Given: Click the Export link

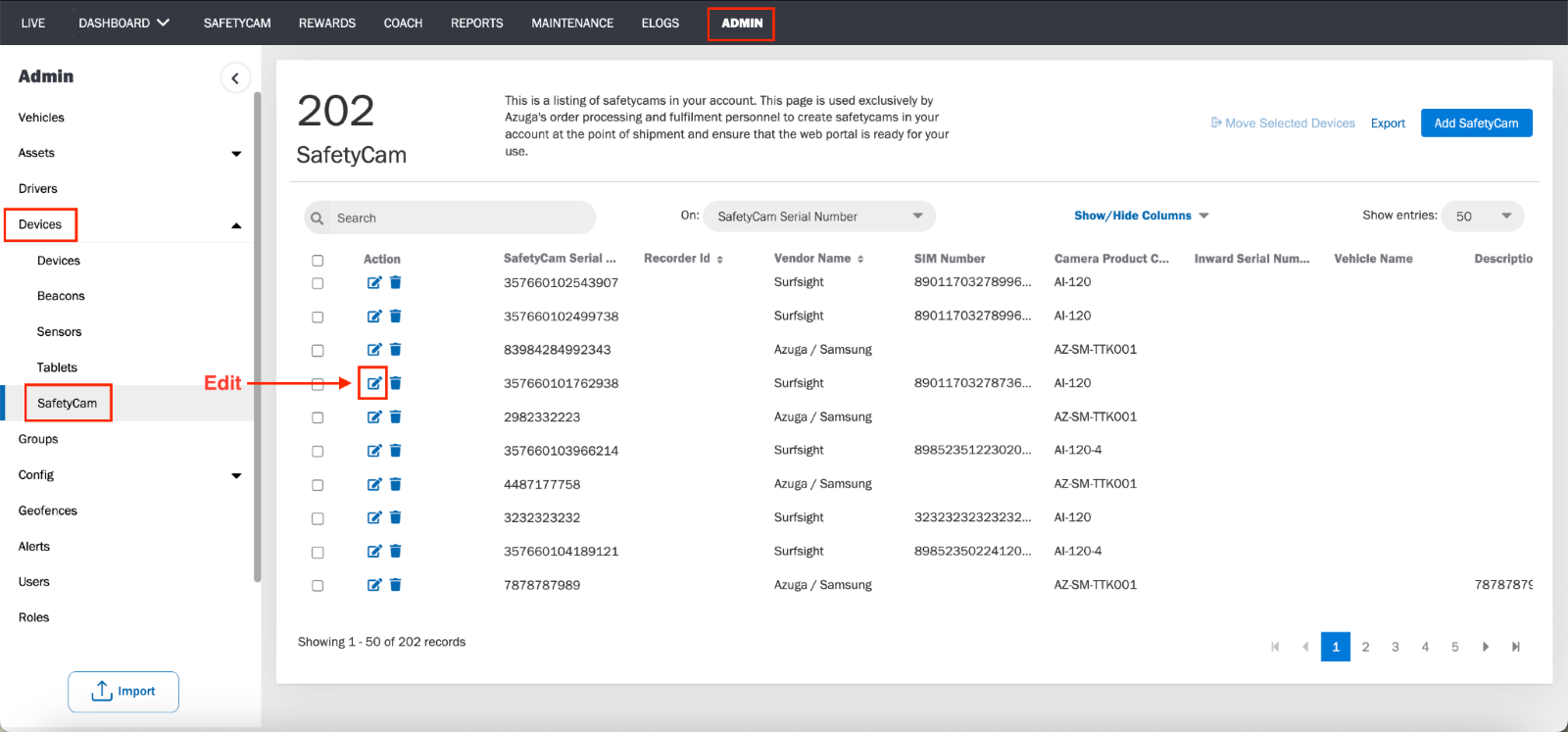Looking at the screenshot, I should 1388,123.
